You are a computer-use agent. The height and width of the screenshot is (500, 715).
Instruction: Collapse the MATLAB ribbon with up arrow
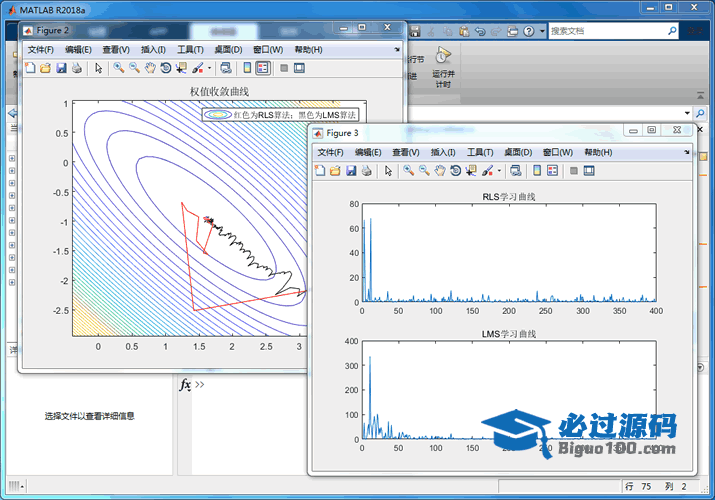point(700,95)
